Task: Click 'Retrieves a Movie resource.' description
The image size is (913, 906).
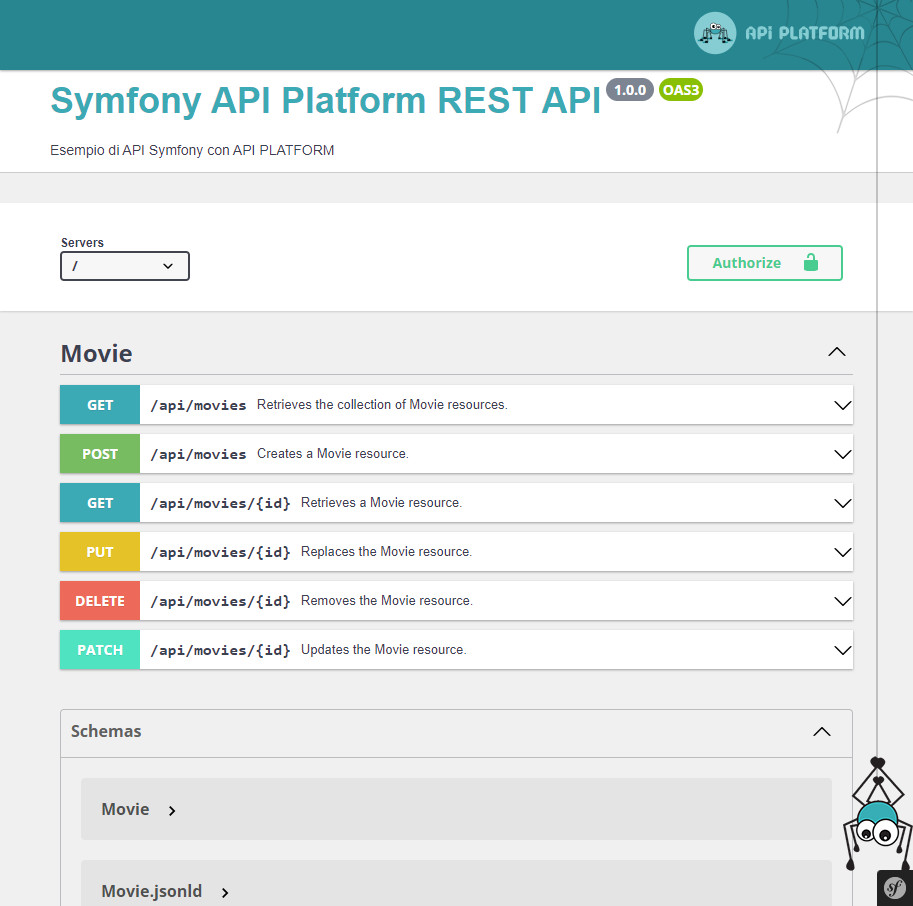Action: 381,502
